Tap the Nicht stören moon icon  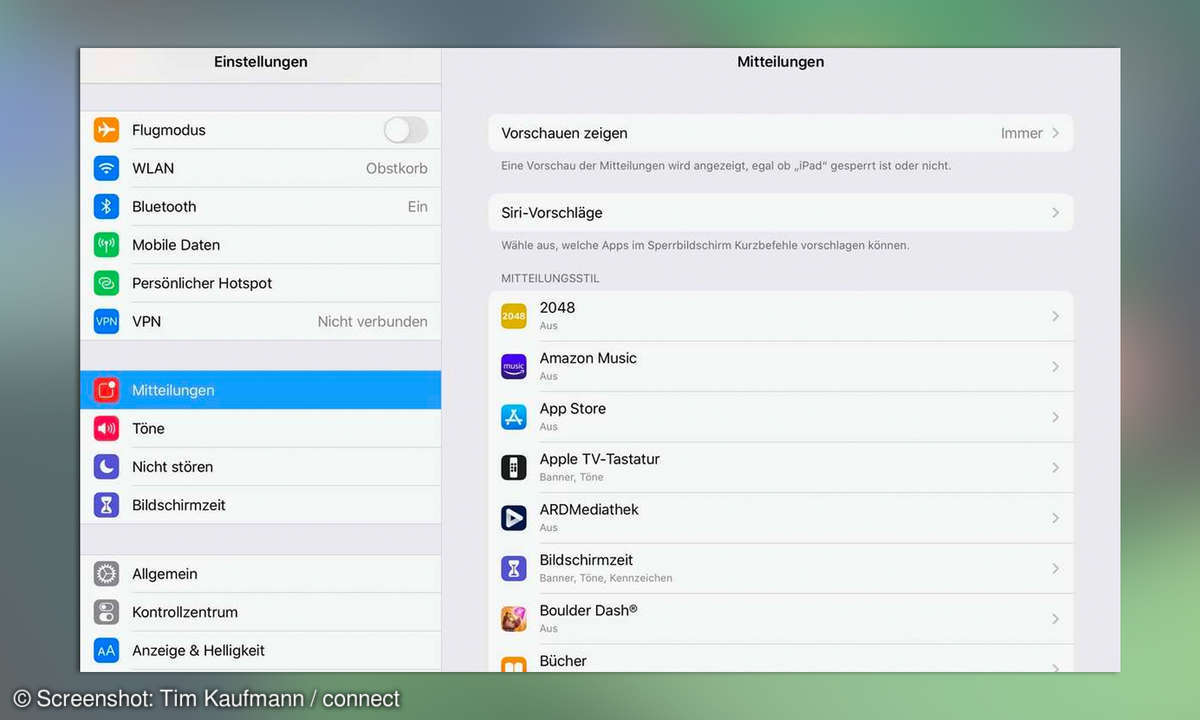[x=106, y=467]
